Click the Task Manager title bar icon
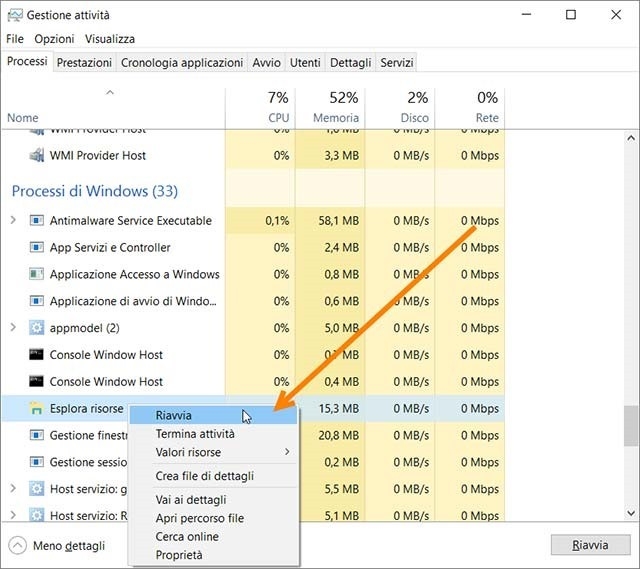The image size is (640, 569). click(14, 15)
